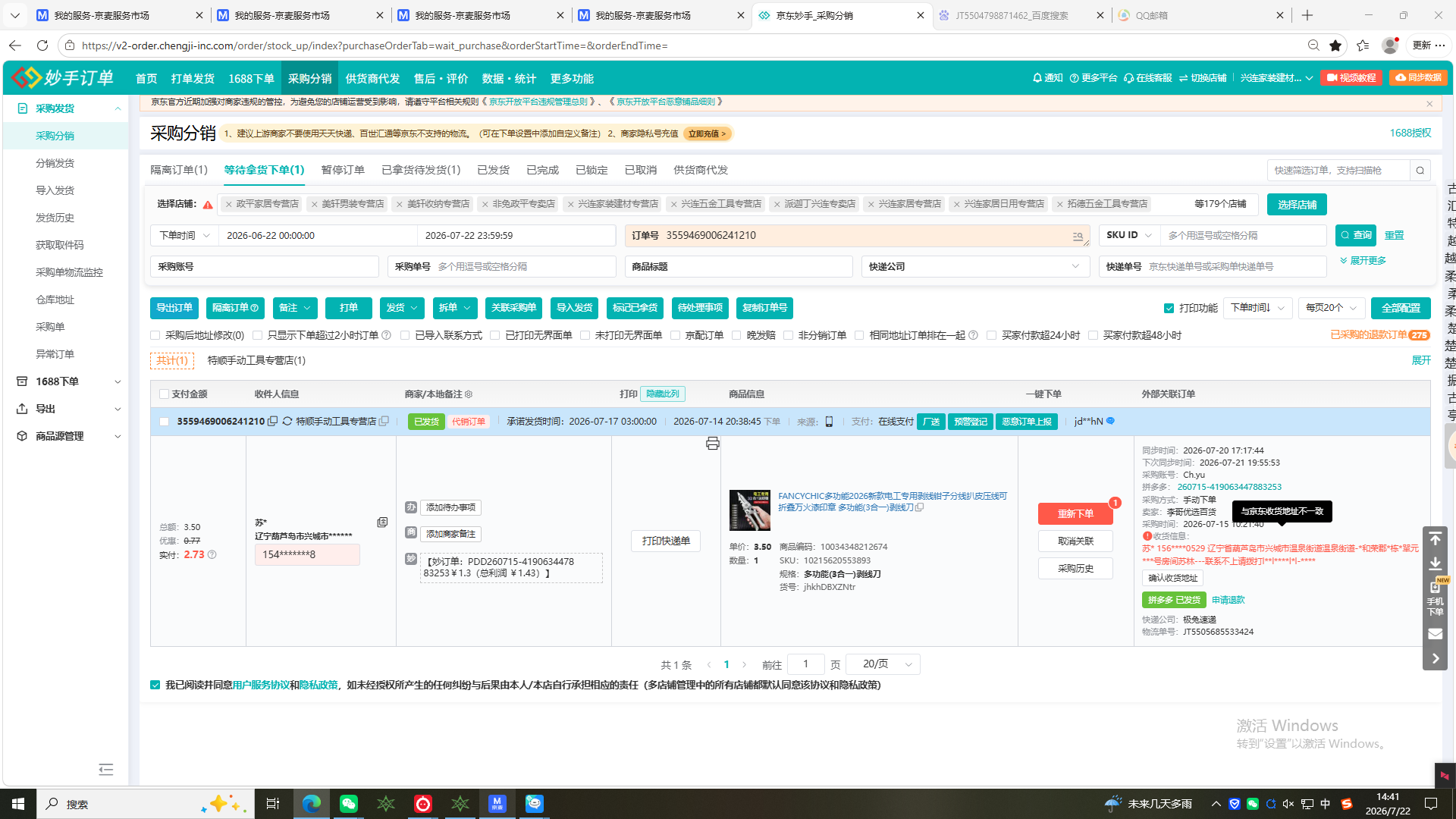Viewport: 1456px width, 819px height.
Task: Click the scroll-to-bottom arrow in floating bar
Action: click(1435, 563)
